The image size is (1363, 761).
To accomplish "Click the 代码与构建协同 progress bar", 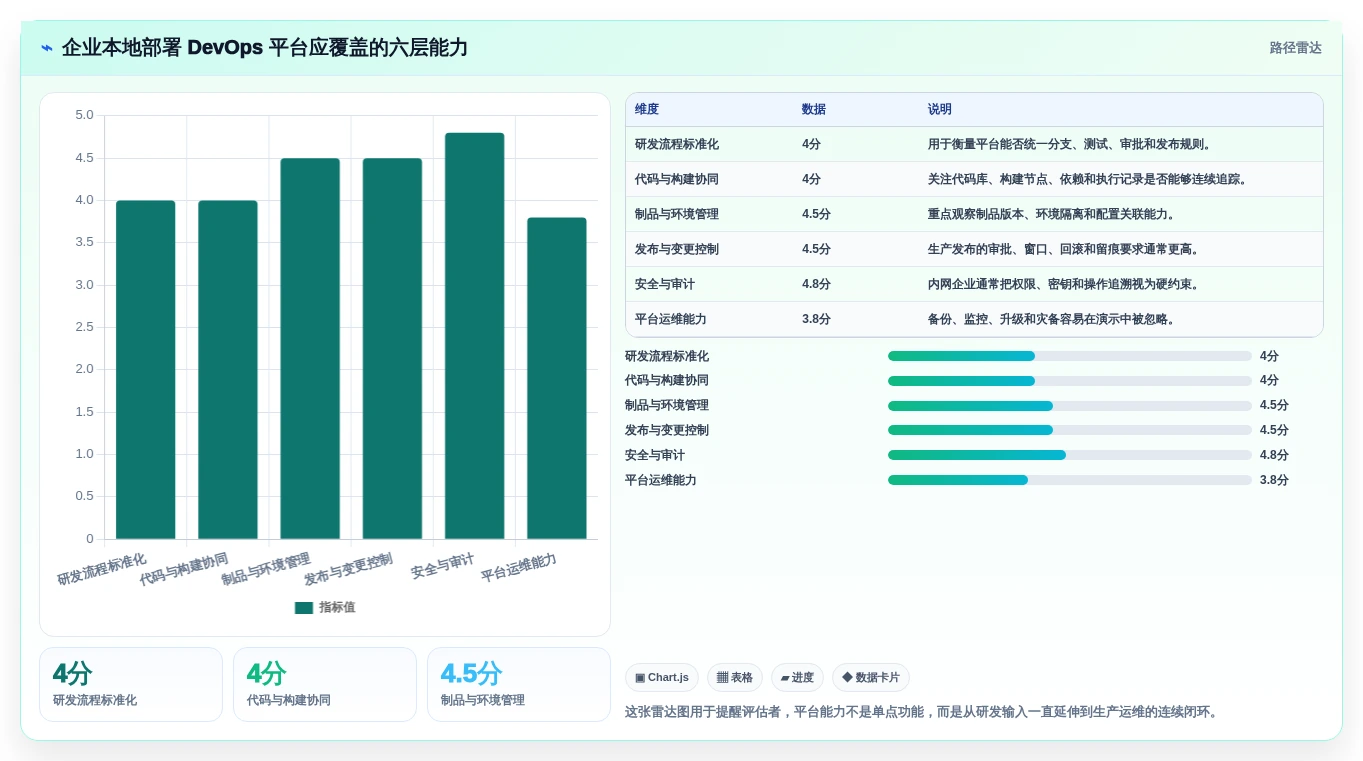I will (1070, 381).
